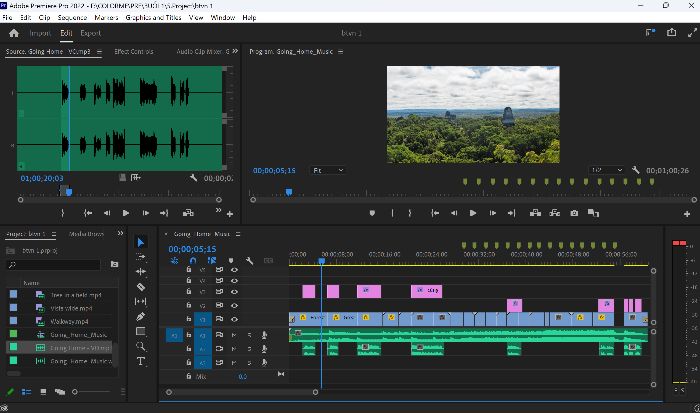Open Source monitor settings wrench
The width and height of the screenshot is (700, 413).
[193, 178]
